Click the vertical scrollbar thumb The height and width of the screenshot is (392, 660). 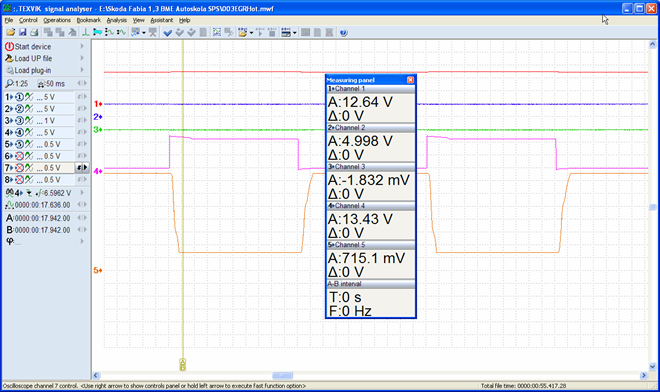(x=652, y=207)
